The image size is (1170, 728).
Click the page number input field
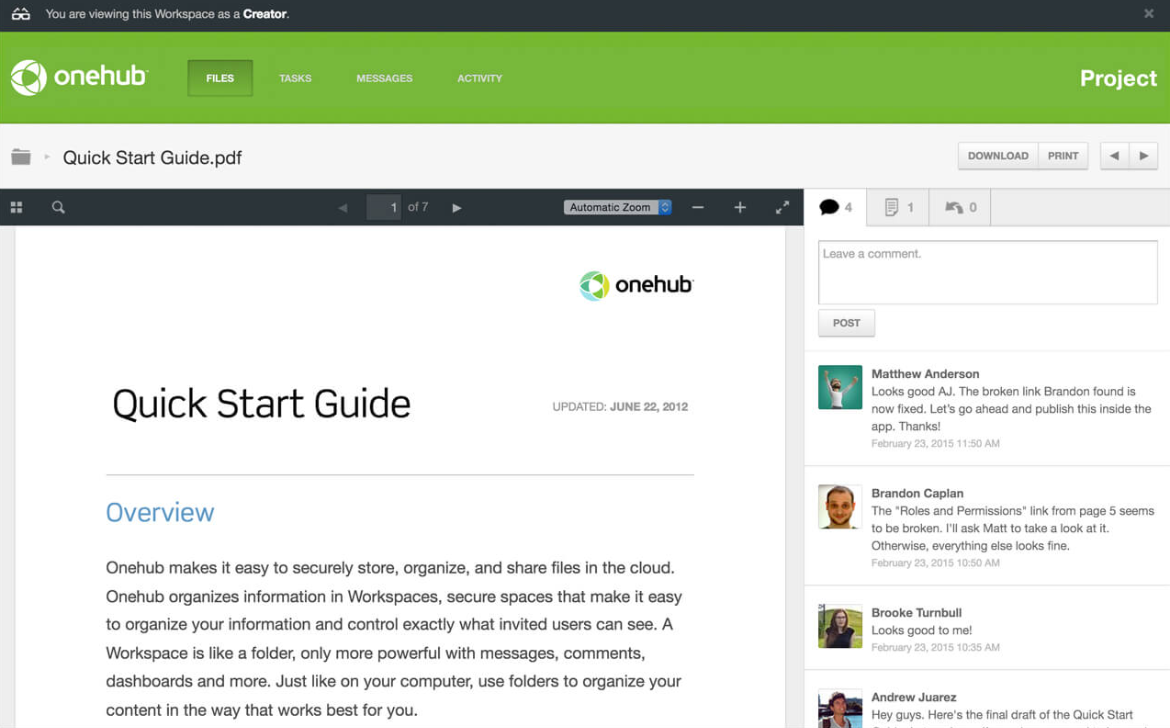click(384, 207)
